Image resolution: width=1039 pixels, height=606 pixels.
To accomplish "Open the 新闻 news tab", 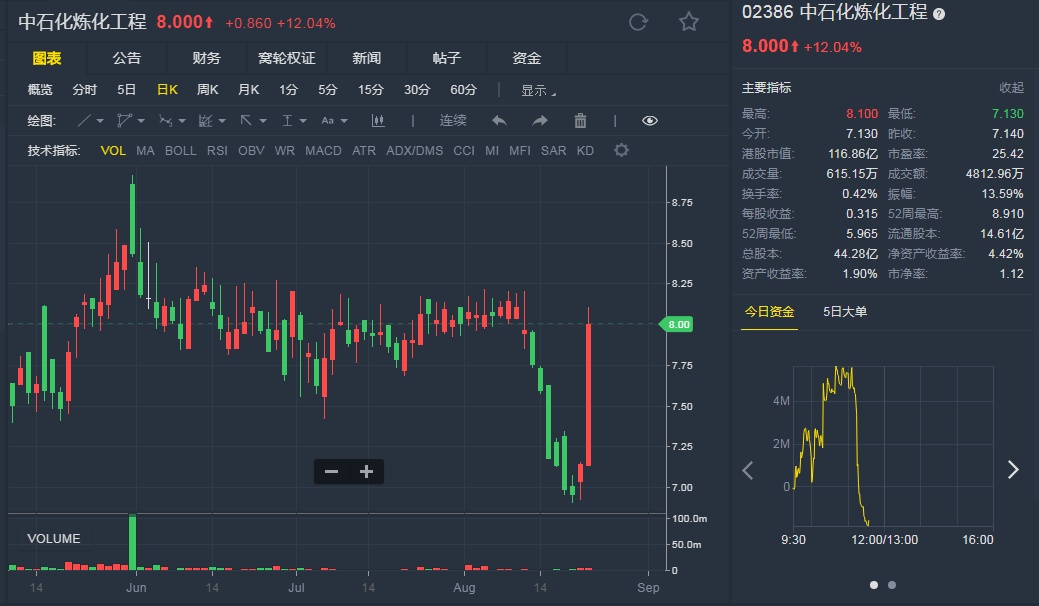I will 366,58.
